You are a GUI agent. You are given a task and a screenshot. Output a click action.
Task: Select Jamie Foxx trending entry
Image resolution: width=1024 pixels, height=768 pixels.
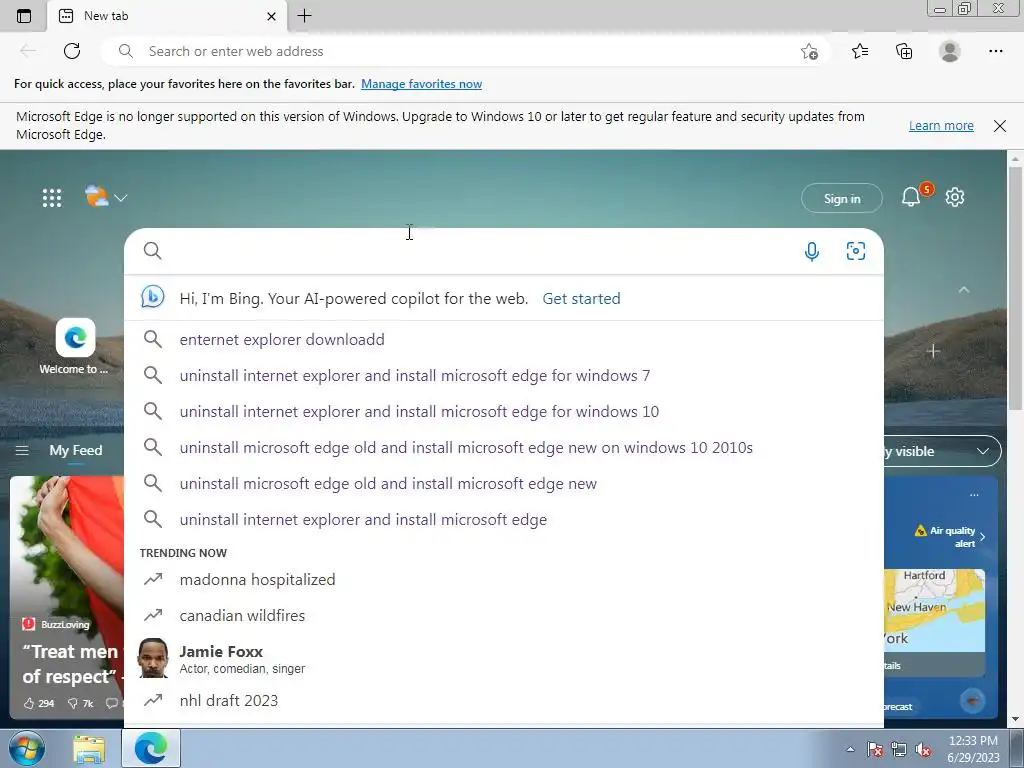[x=504, y=658]
